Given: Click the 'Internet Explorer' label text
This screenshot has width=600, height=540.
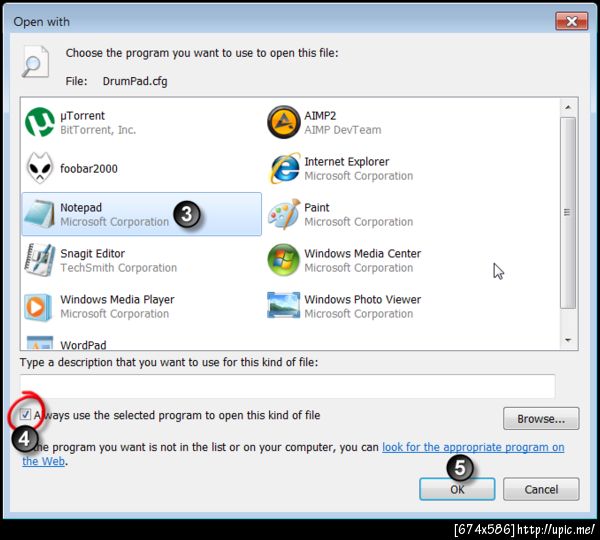Looking at the screenshot, I should [347, 162].
